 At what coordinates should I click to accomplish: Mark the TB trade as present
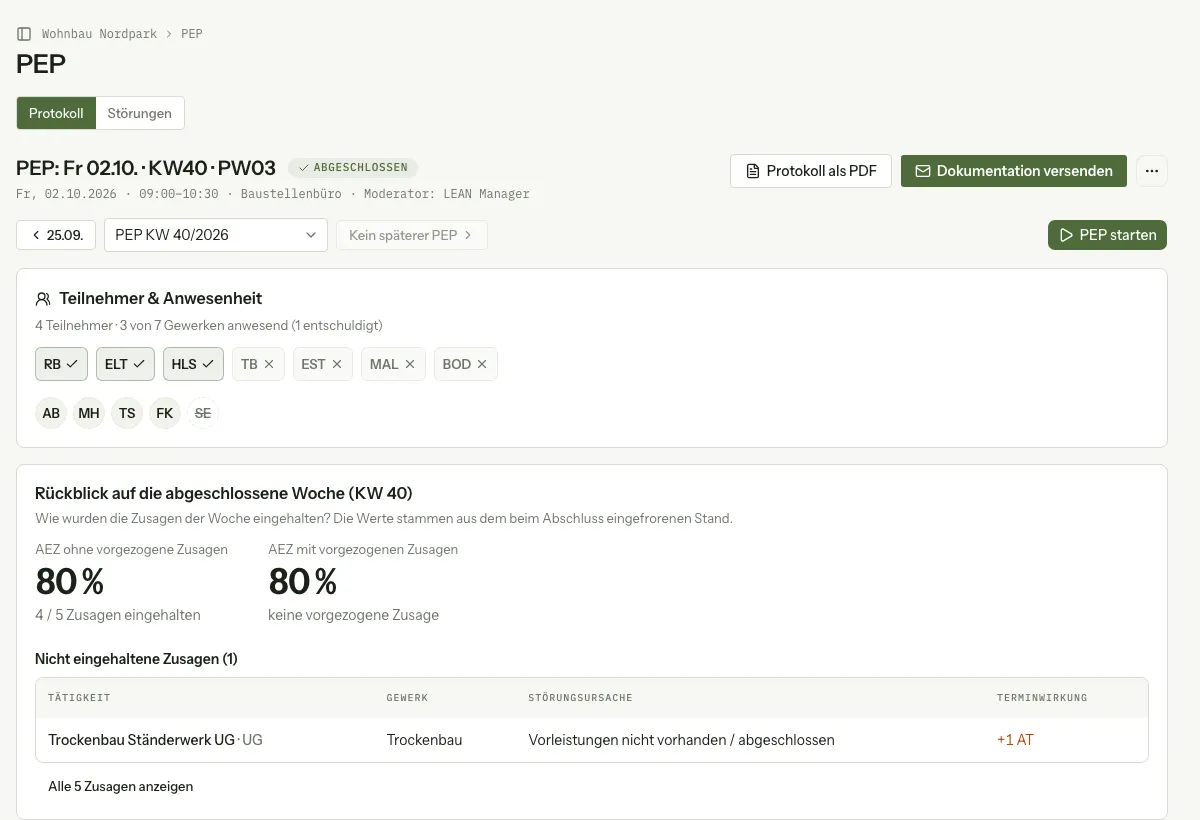pyautogui.click(x=258, y=364)
